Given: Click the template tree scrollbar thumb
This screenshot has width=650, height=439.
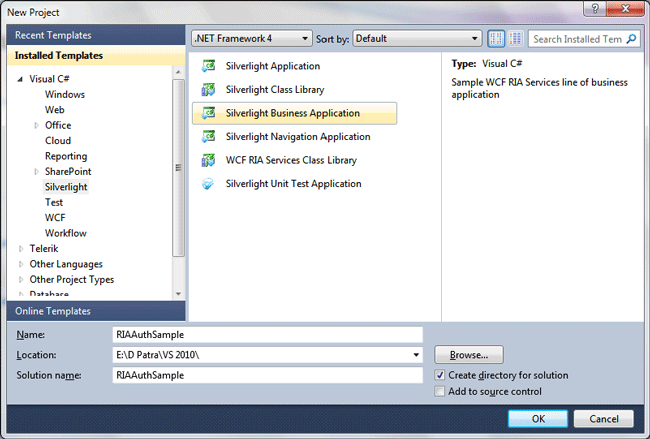Looking at the screenshot, I should pyautogui.click(x=178, y=168).
